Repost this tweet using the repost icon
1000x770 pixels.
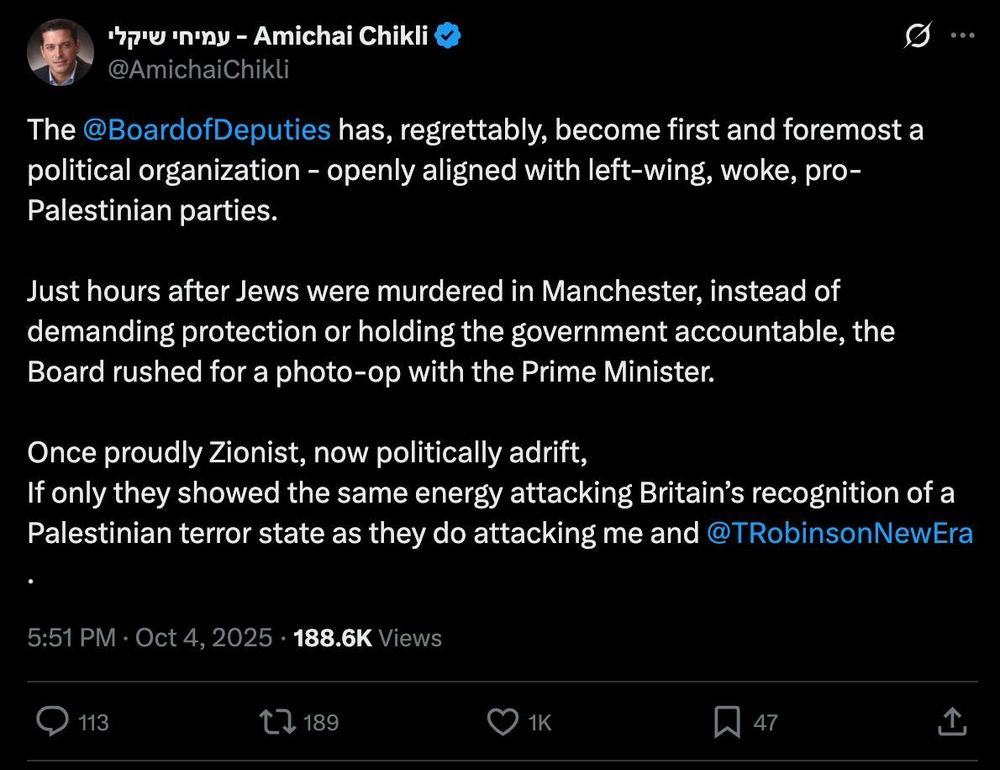pyautogui.click(x=275, y=721)
